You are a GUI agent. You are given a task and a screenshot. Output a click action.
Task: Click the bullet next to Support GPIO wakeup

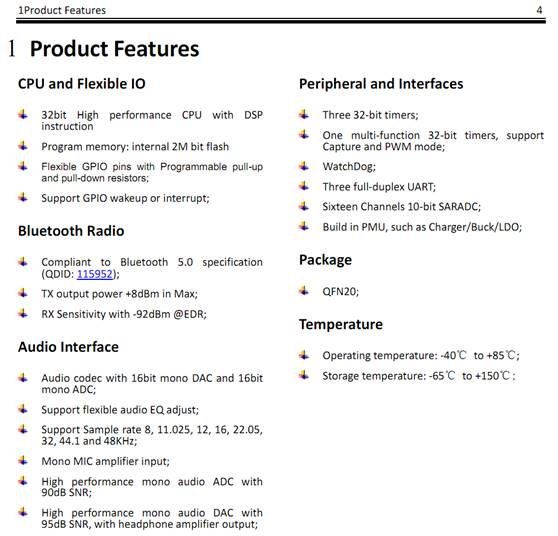tap(23, 197)
